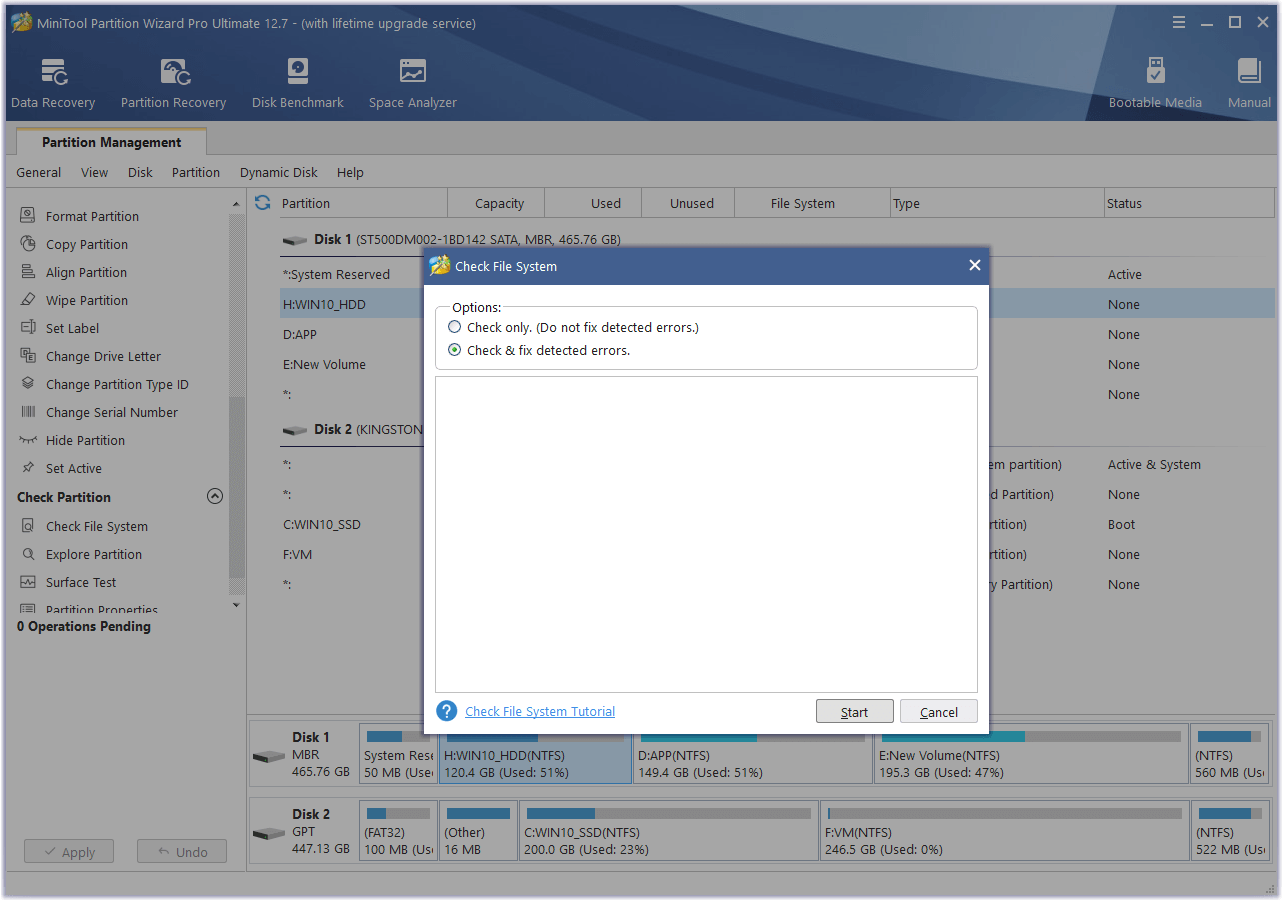Viewport: 1283px width, 902px height.
Task: Open Disk Benchmark tool
Action: (x=297, y=84)
